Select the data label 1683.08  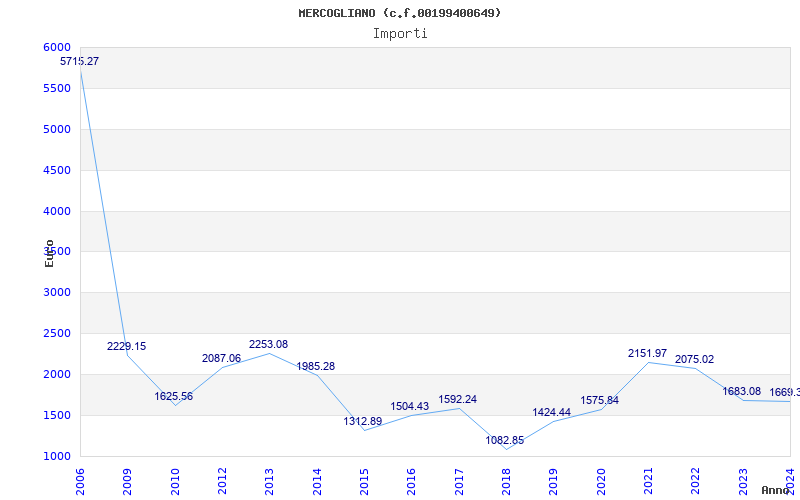click(741, 391)
